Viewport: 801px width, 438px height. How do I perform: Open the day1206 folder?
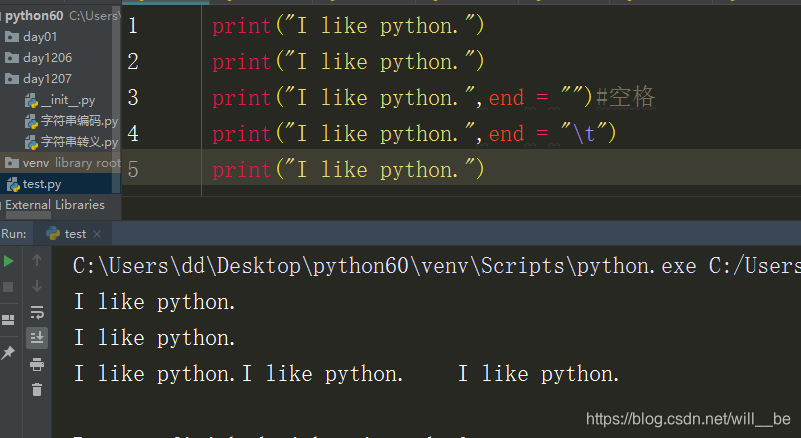[x=48, y=58]
